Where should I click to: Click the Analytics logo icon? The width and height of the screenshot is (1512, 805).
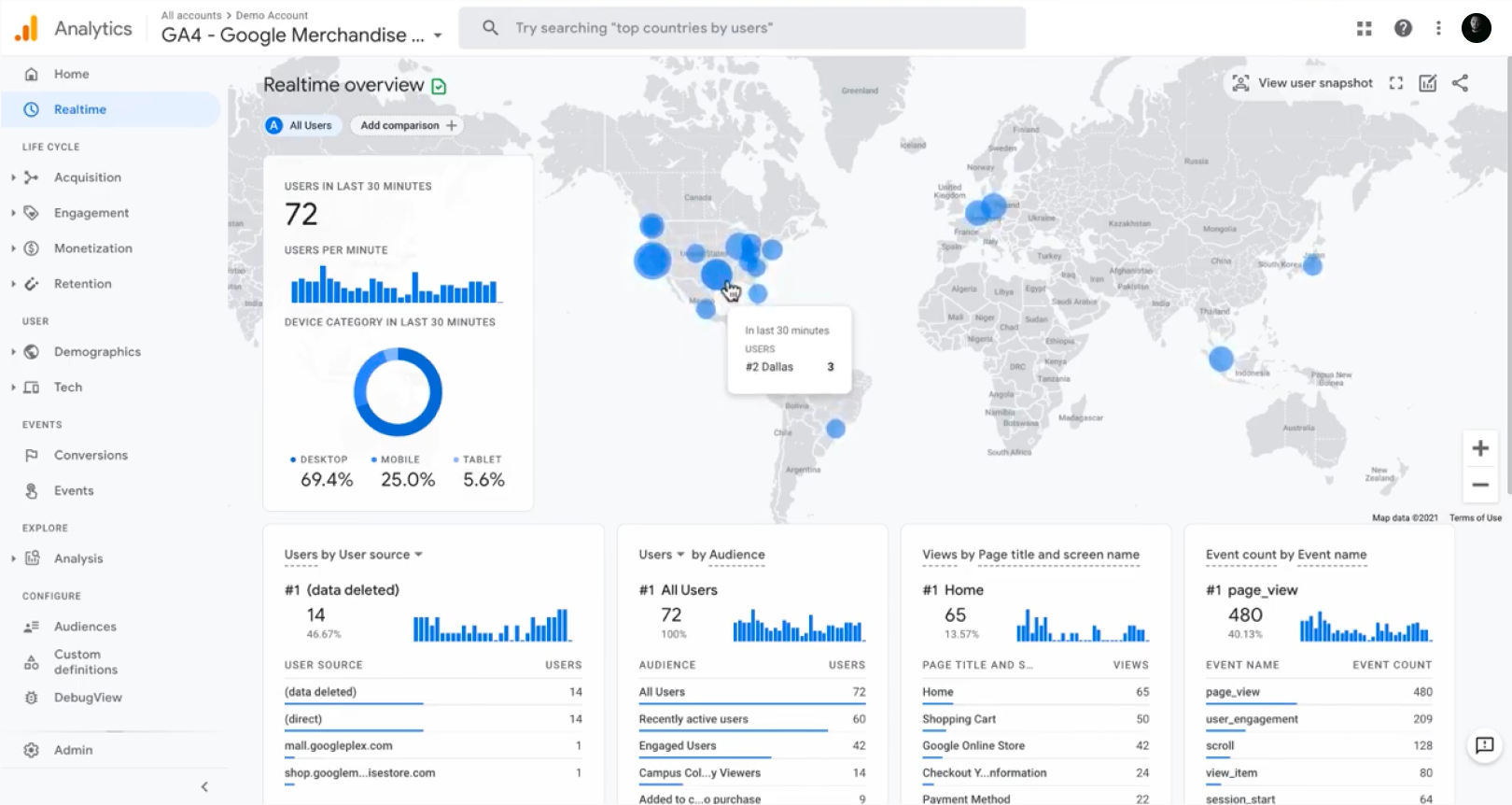(27, 29)
